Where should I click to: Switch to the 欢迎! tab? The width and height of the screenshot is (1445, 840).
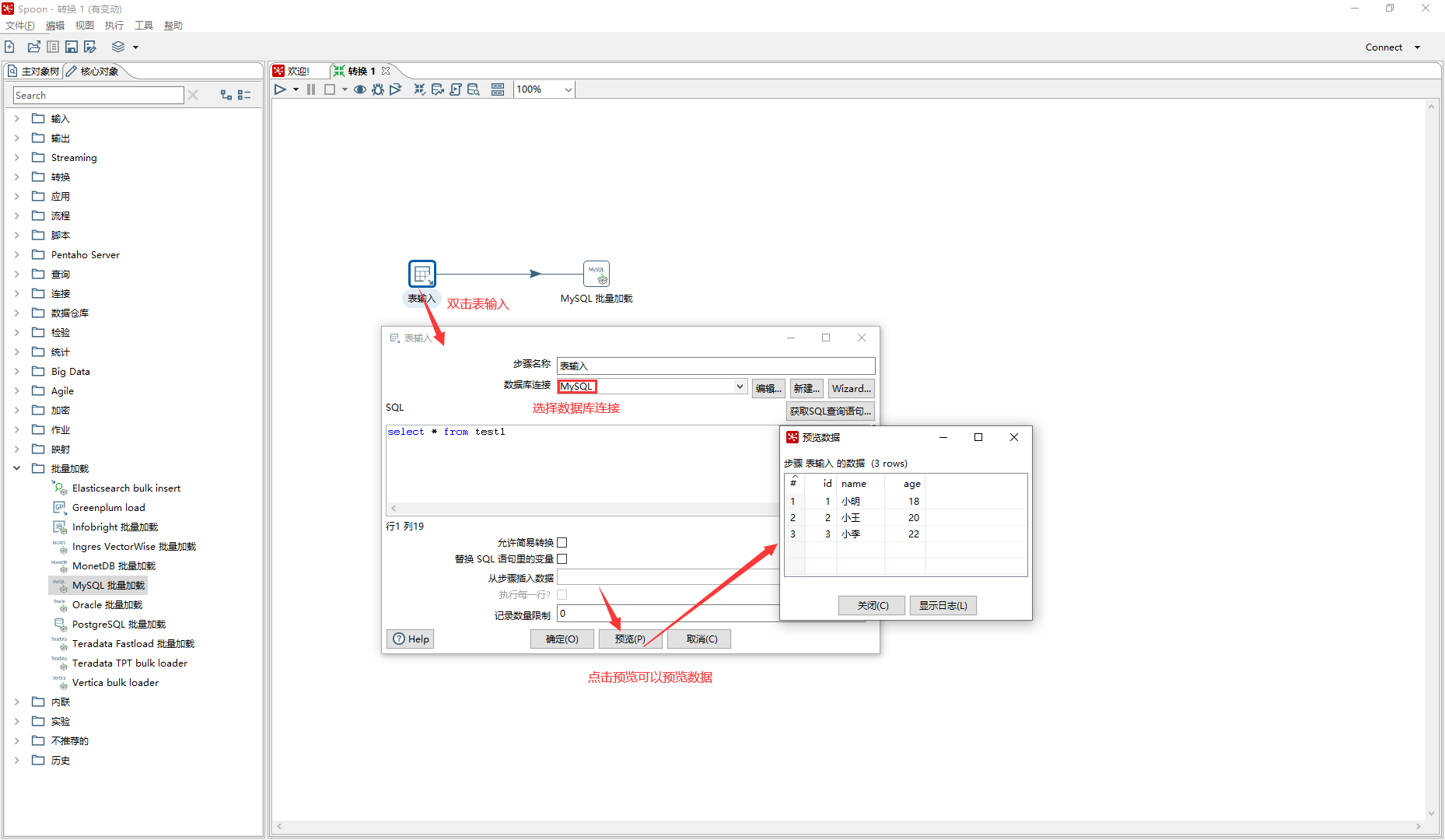tap(292, 72)
